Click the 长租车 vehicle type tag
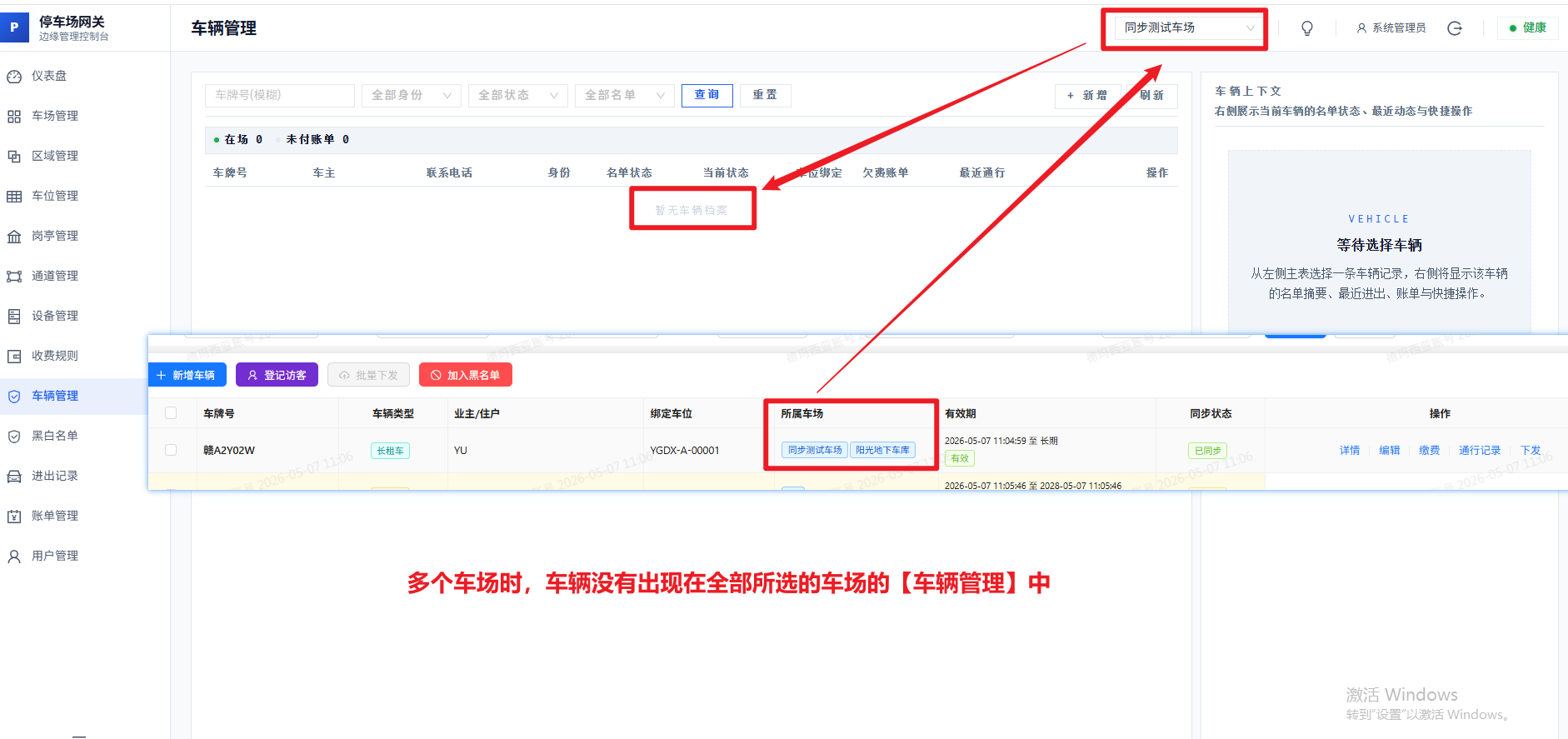The image size is (1568, 739). pyautogui.click(x=390, y=451)
